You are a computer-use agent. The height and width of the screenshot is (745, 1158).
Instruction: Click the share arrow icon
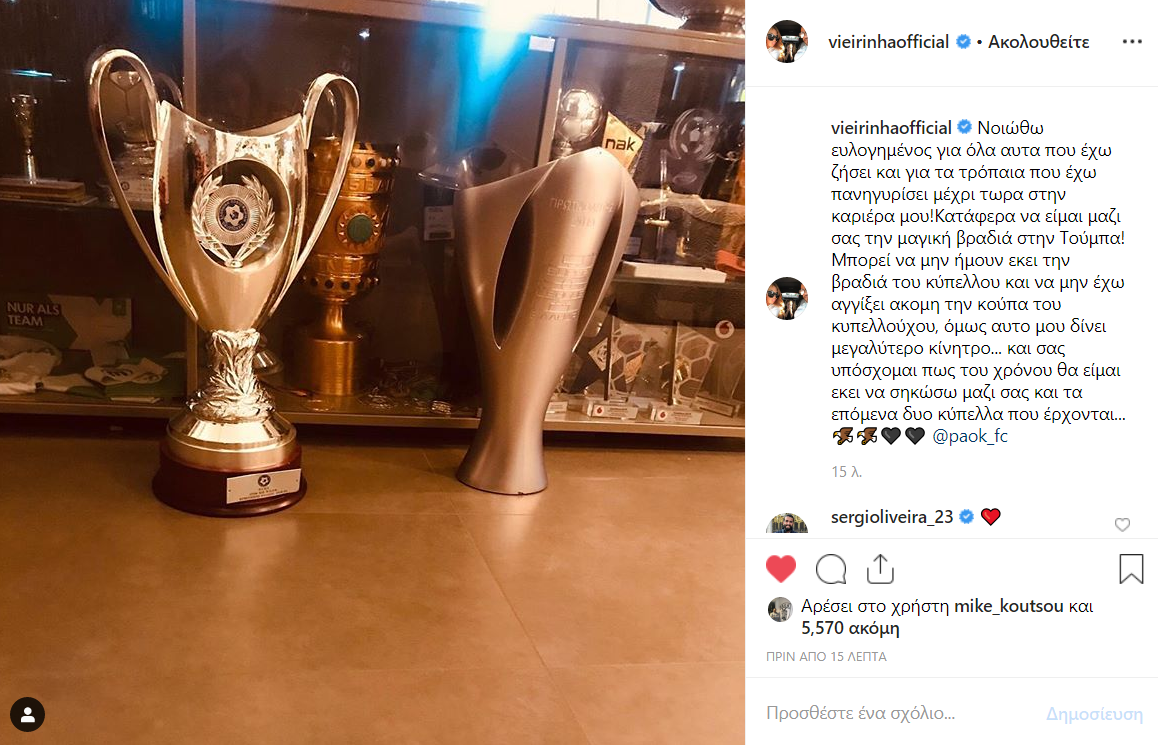(x=880, y=569)
